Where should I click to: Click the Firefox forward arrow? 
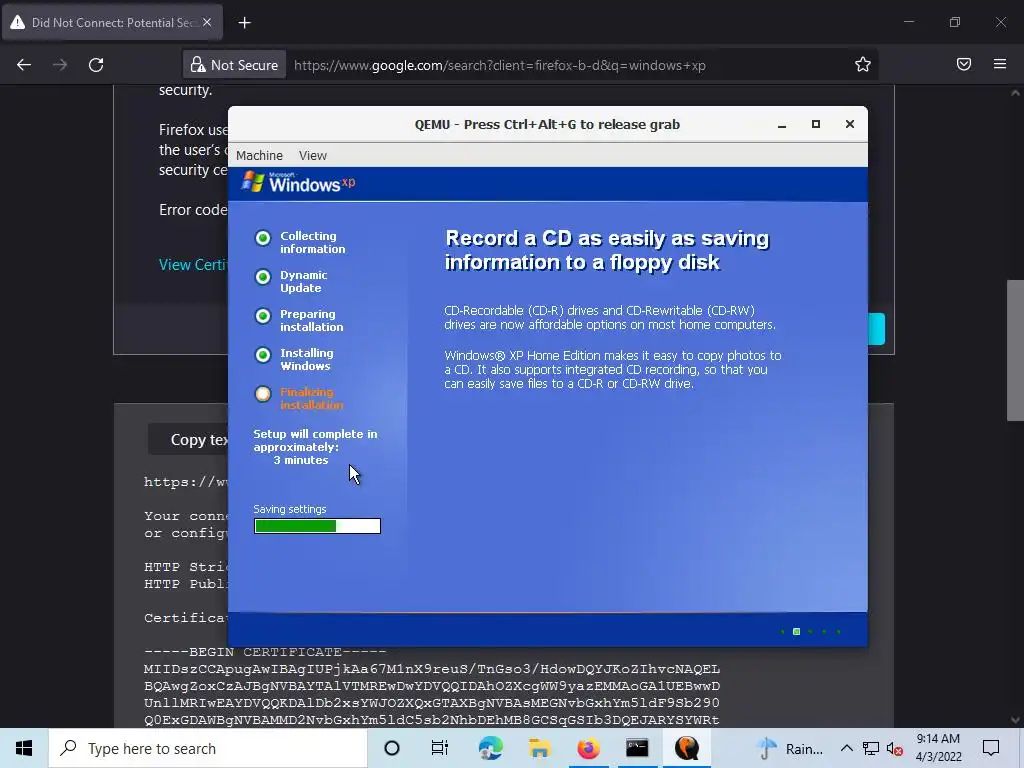[x=60, y=65]
